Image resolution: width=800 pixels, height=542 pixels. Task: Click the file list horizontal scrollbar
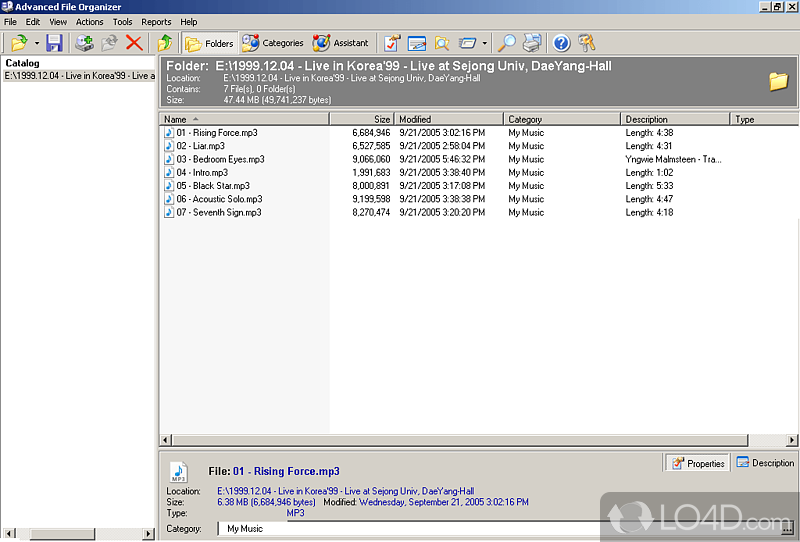click(460, 440)
